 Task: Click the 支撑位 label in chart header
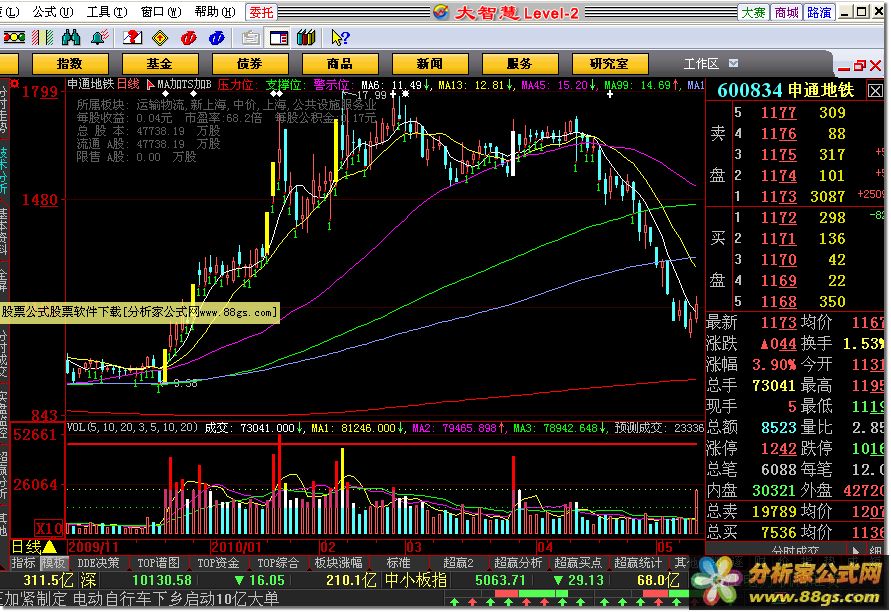pyautogui.click(x=285, y=85)
